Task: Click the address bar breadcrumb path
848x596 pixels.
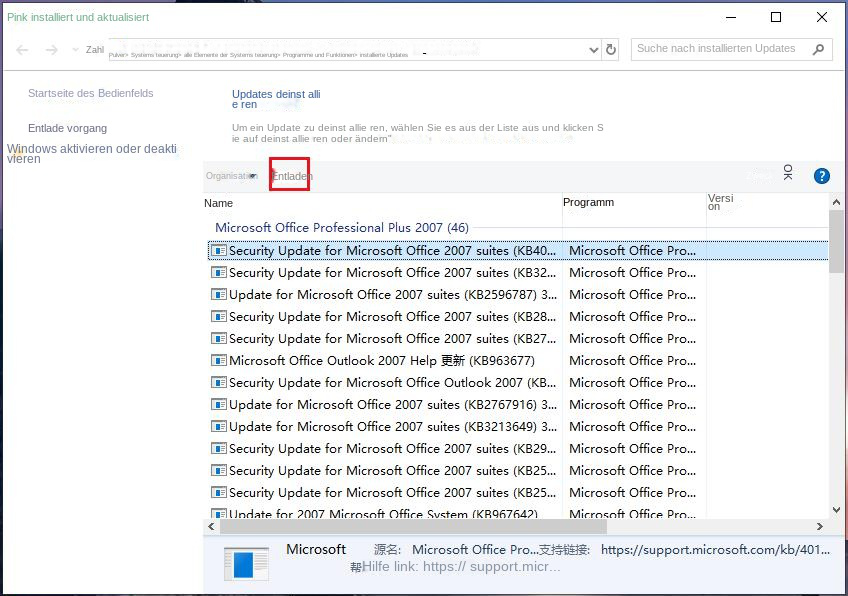Action: point(259,55)
